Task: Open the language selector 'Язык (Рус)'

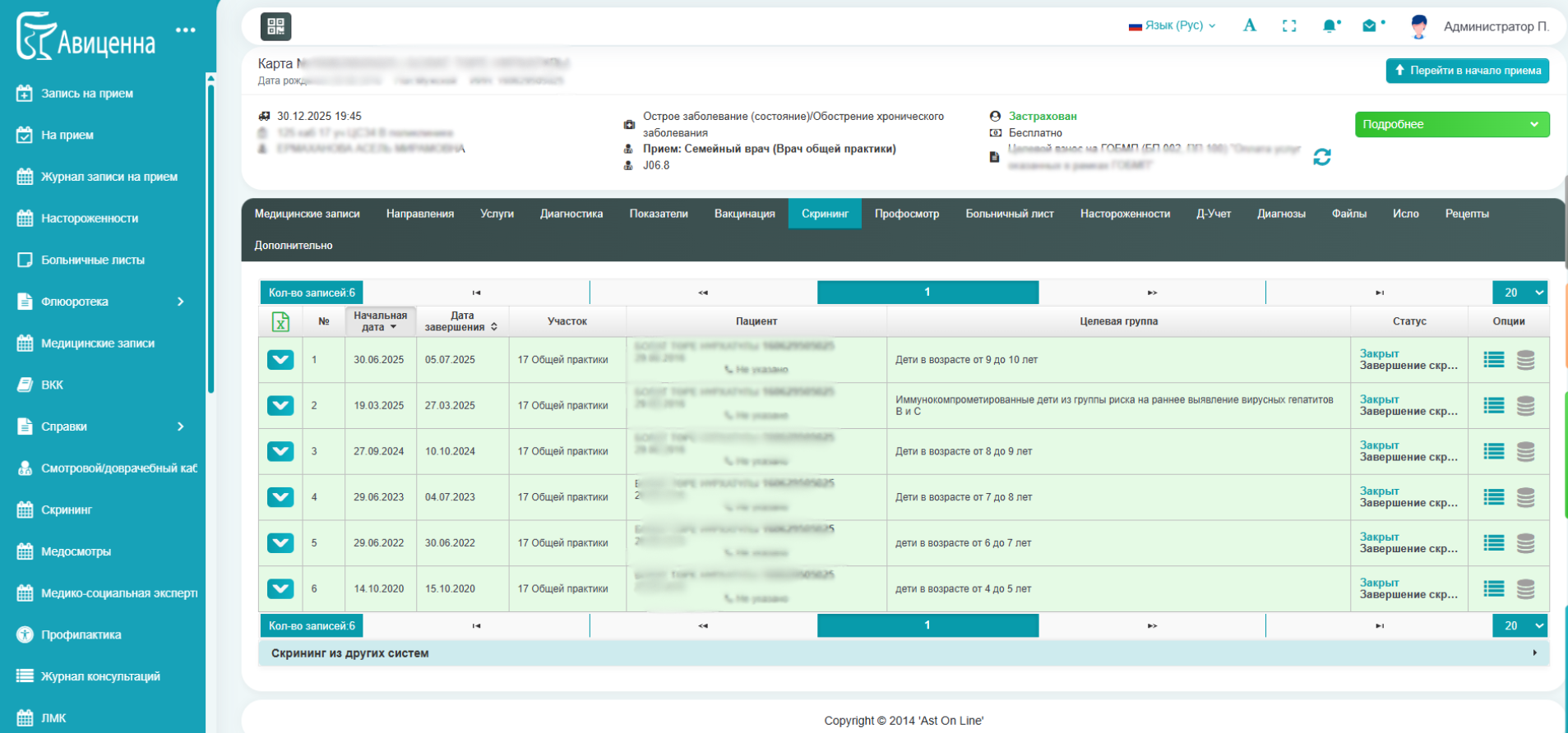Action: (1173, 25)
